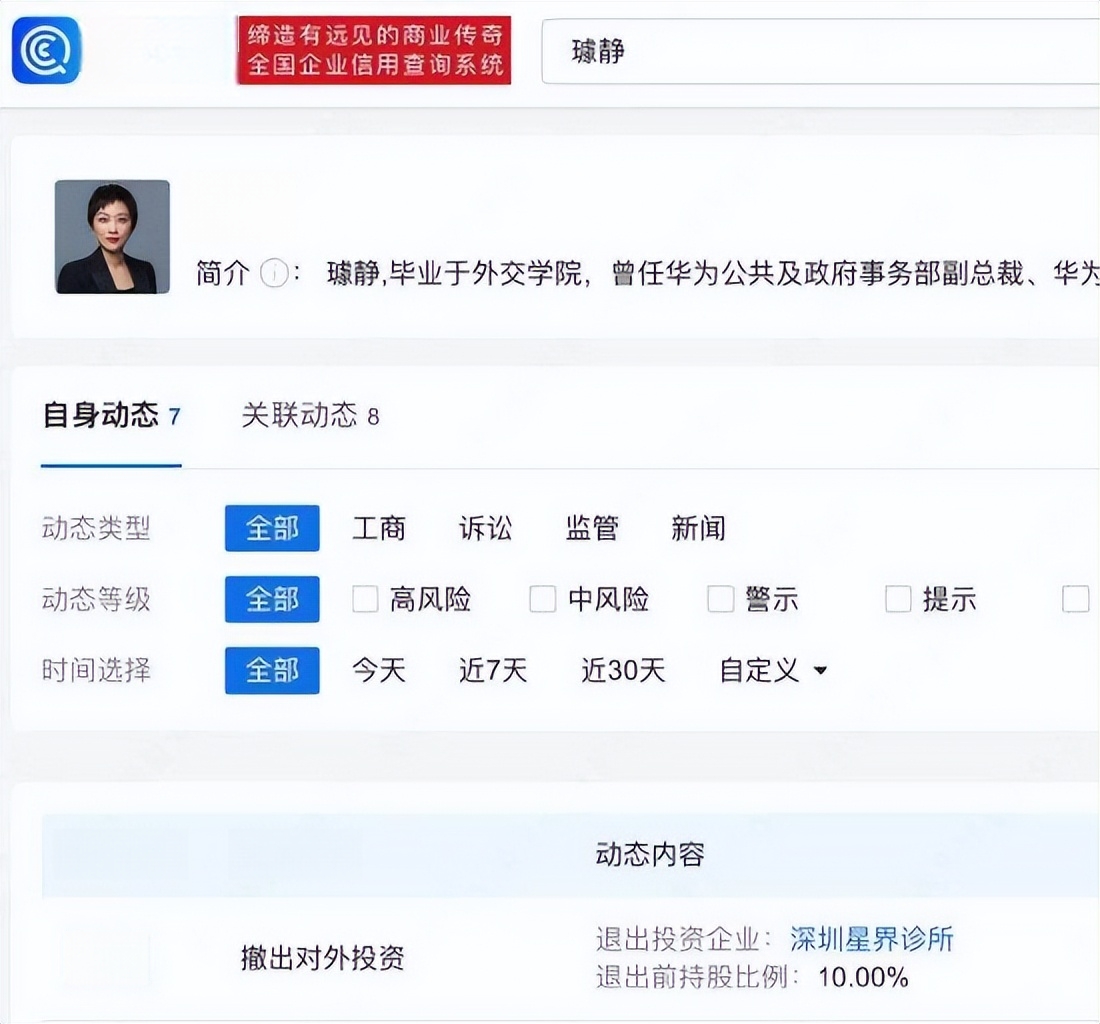
Task: Click the 10.00% shareholding value
Action: (x=863, y=977)
